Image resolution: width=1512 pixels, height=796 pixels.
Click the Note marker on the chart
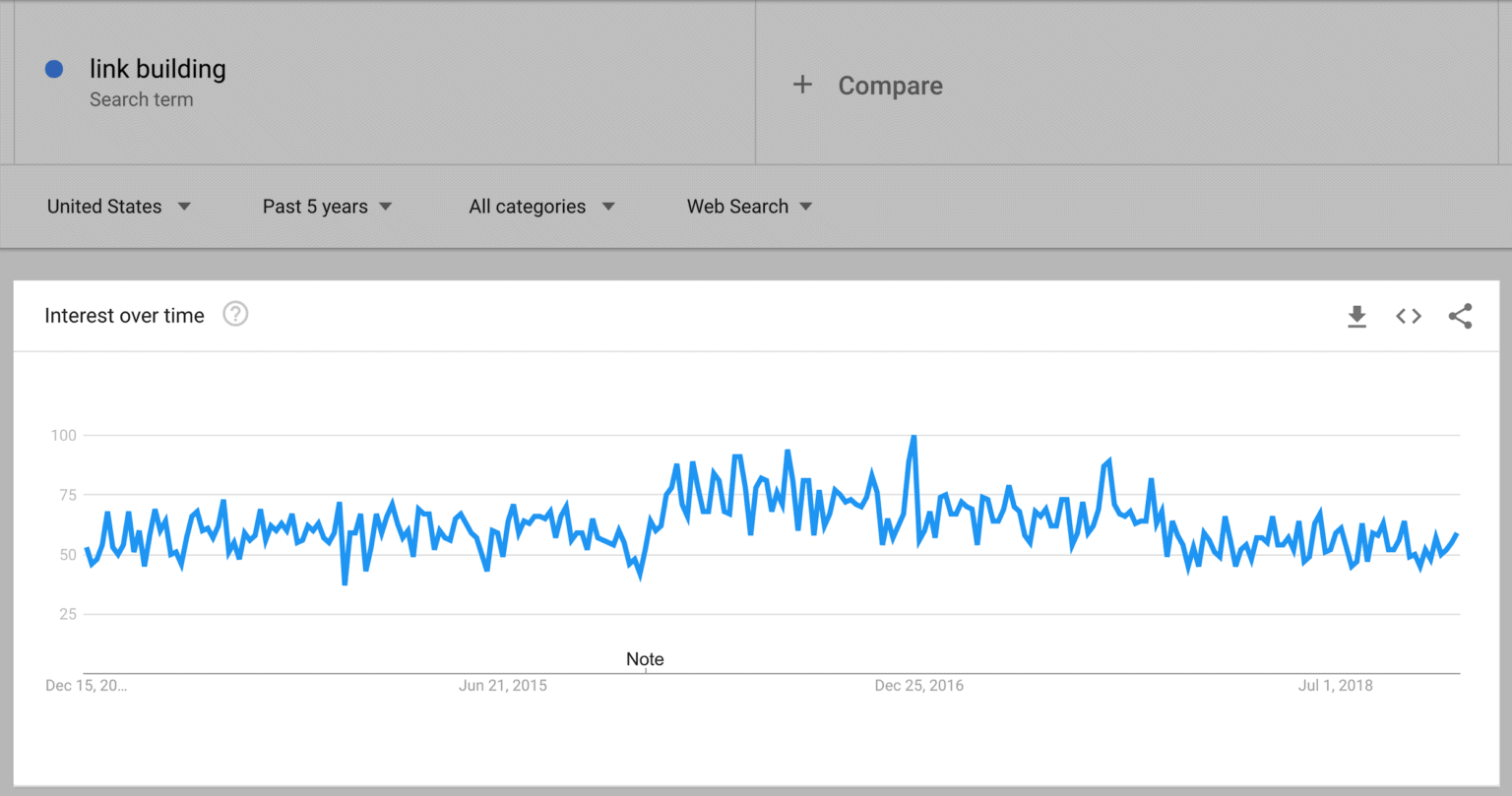tap(645, 659)
